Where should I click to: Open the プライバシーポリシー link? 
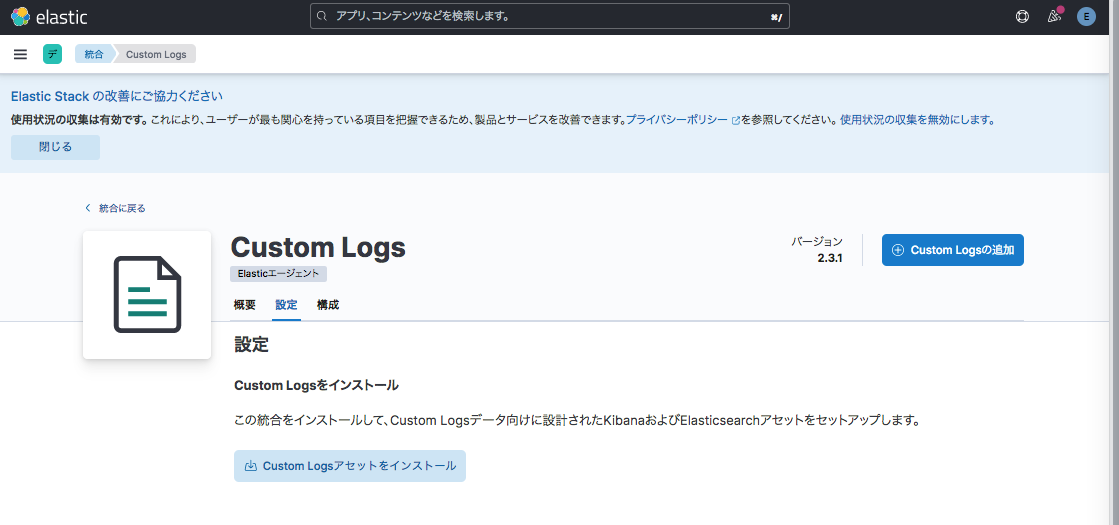tap(677, 119)
